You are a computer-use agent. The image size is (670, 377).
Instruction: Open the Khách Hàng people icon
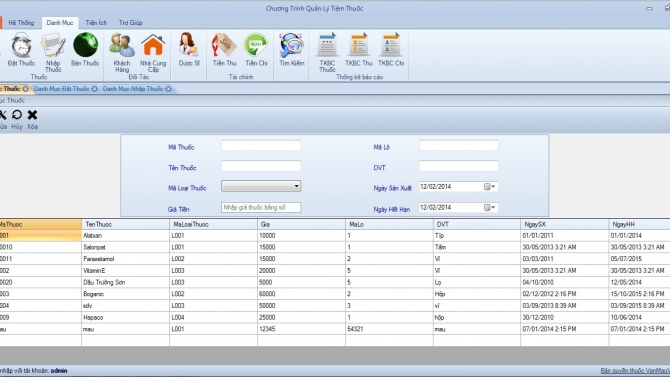coord(122,45)
